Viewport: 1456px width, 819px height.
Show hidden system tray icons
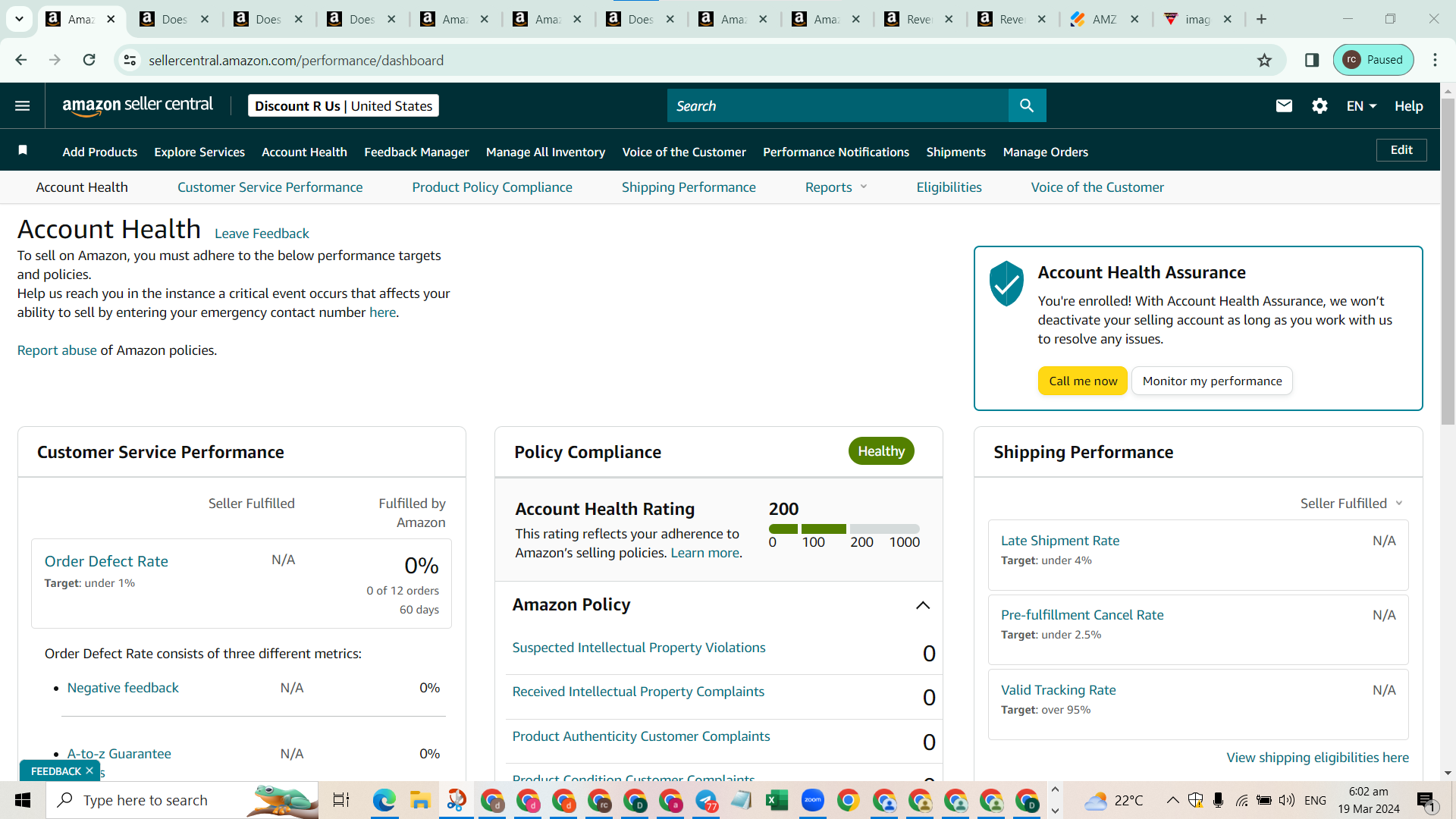[1172, 800]
